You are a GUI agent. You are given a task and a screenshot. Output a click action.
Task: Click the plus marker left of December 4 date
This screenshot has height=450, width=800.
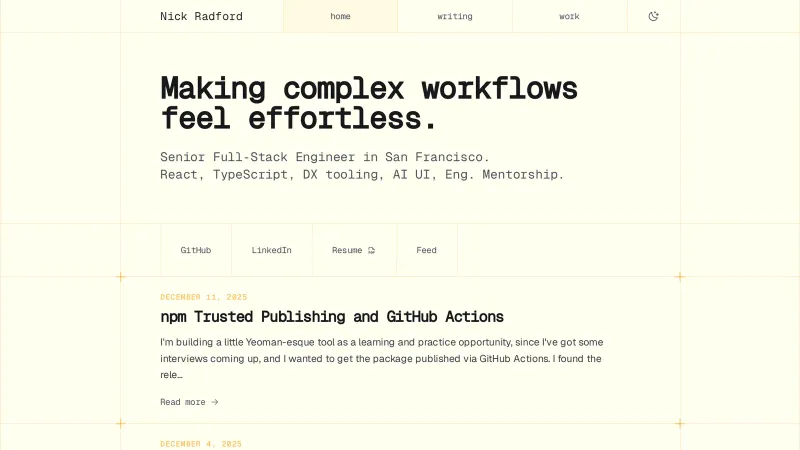coord(121,424)
